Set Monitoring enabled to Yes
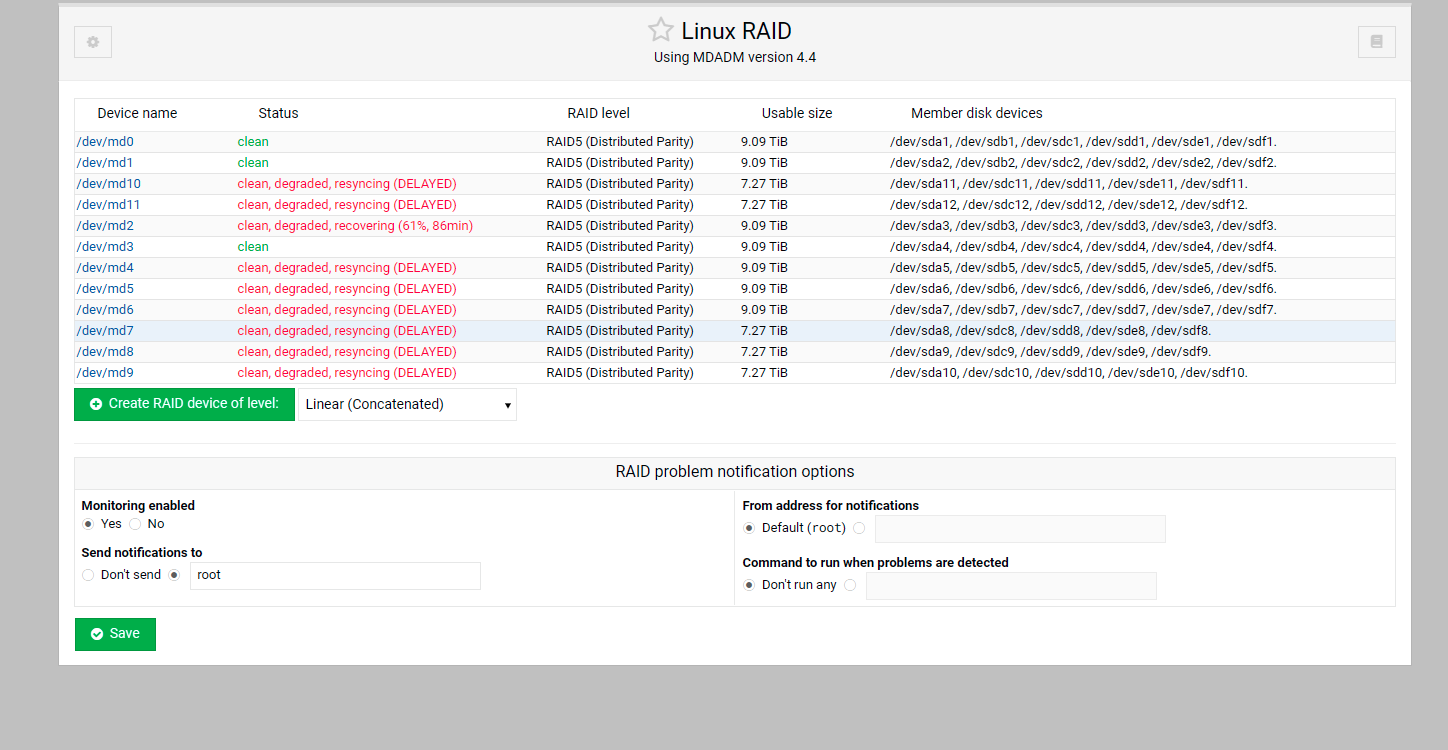The height and width of the screenshot is (750, 1448). [x=88, y=524]
